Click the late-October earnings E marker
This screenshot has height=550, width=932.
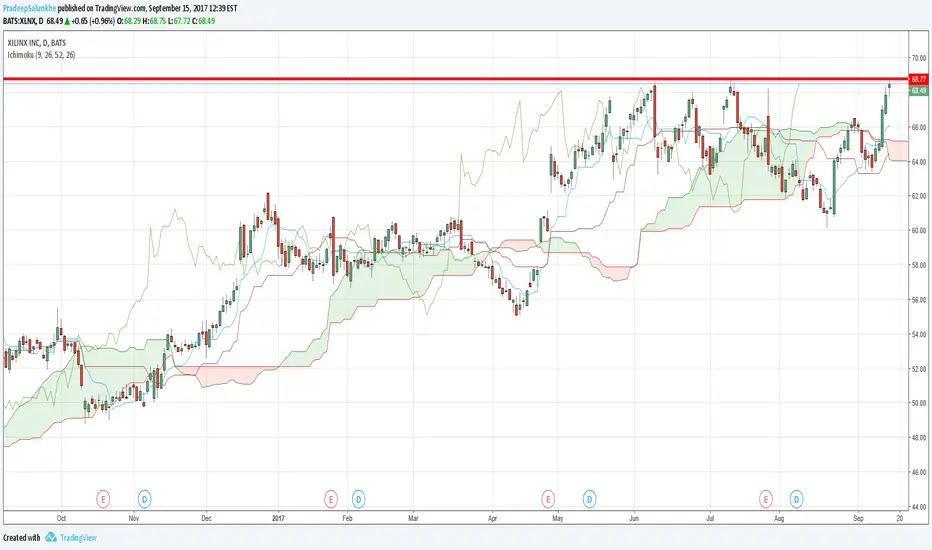pos(103,499)
